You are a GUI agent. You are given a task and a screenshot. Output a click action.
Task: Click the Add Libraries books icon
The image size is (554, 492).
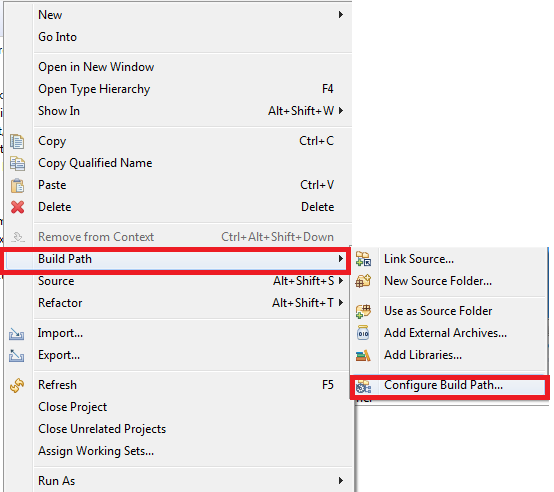pyautogui.click(x=363, y=355)
